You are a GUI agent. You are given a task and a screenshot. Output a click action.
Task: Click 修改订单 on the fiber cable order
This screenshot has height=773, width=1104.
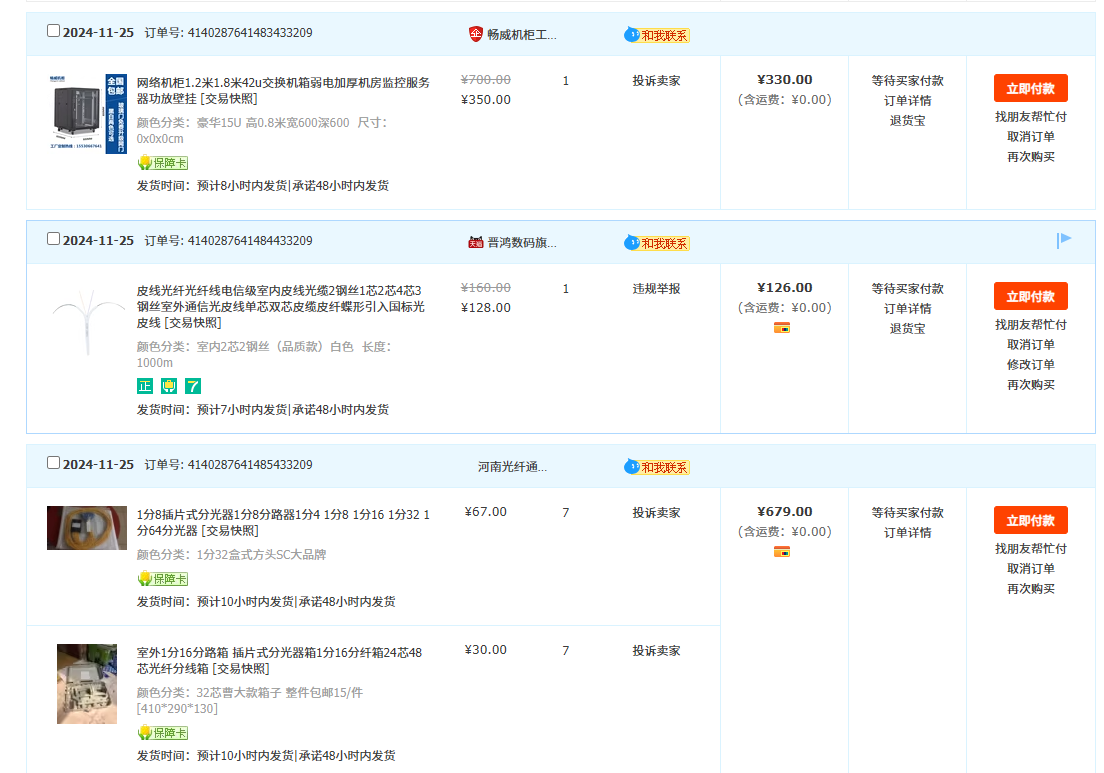[x=1030, y=365]
